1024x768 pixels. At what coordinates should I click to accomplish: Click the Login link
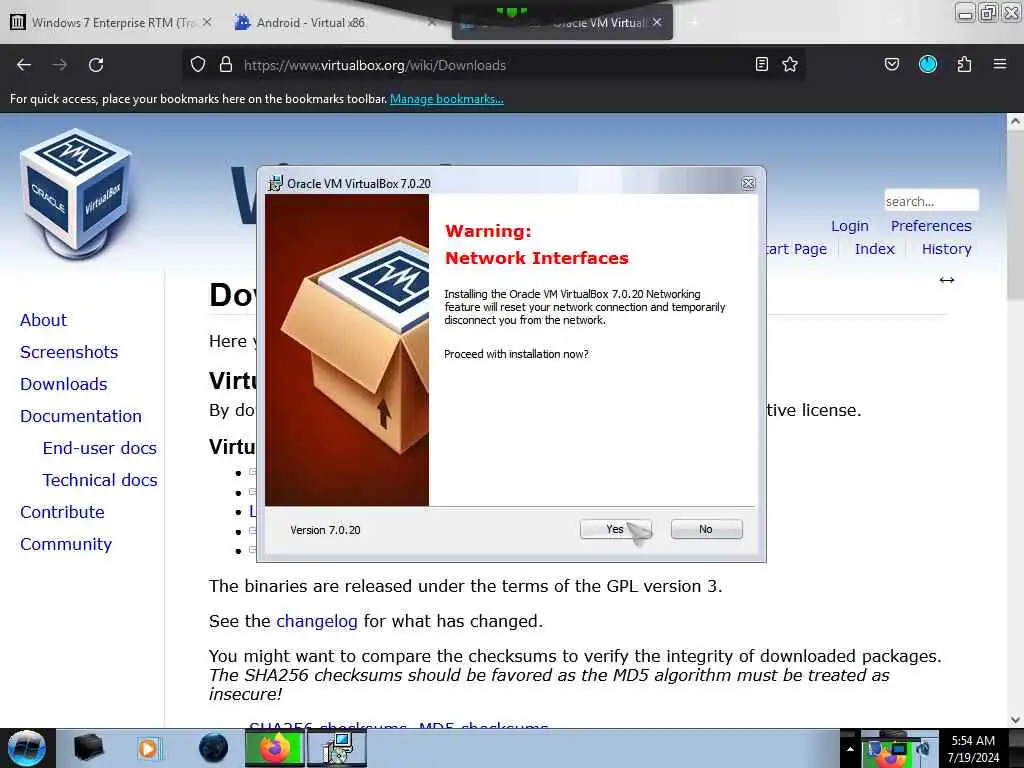[850, 226]
